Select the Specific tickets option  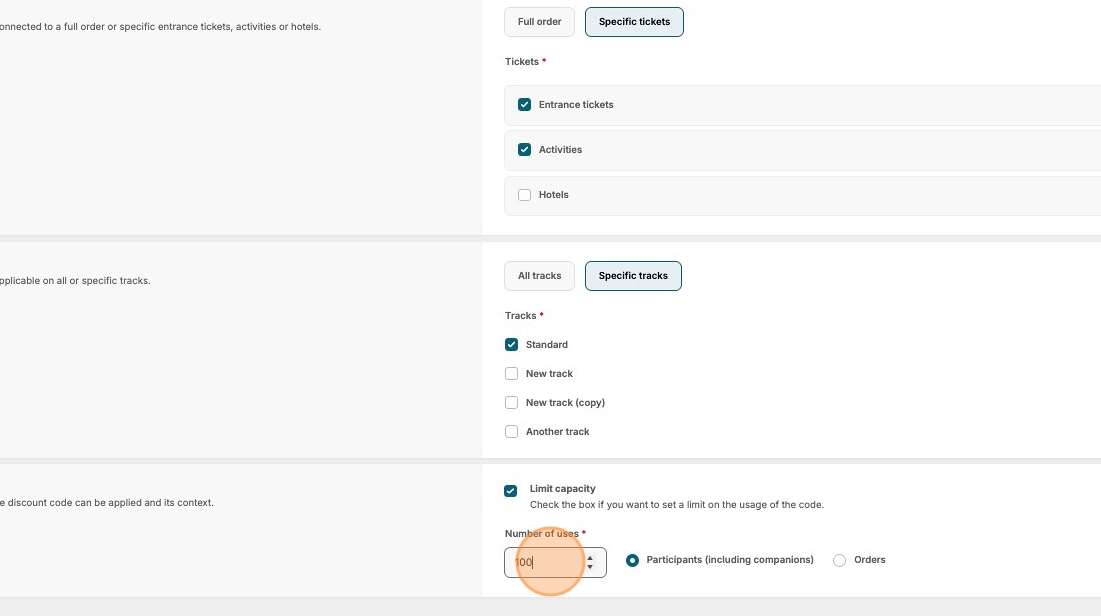(x=634, y=21)
